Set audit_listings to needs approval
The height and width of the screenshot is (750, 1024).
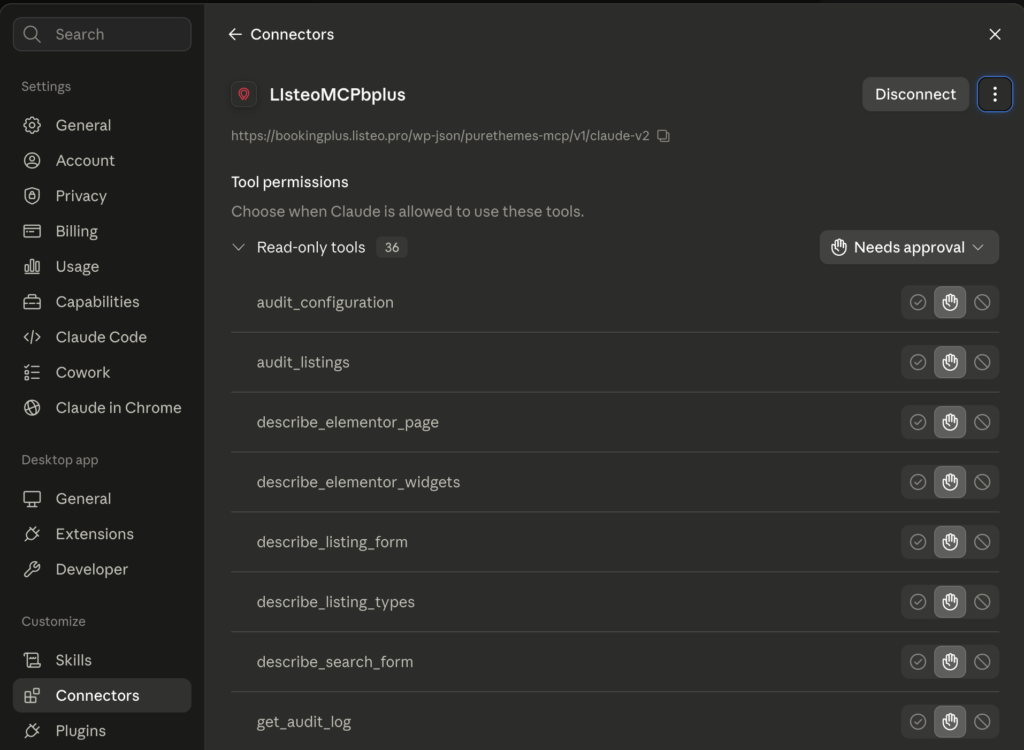(x=950, y=363)
